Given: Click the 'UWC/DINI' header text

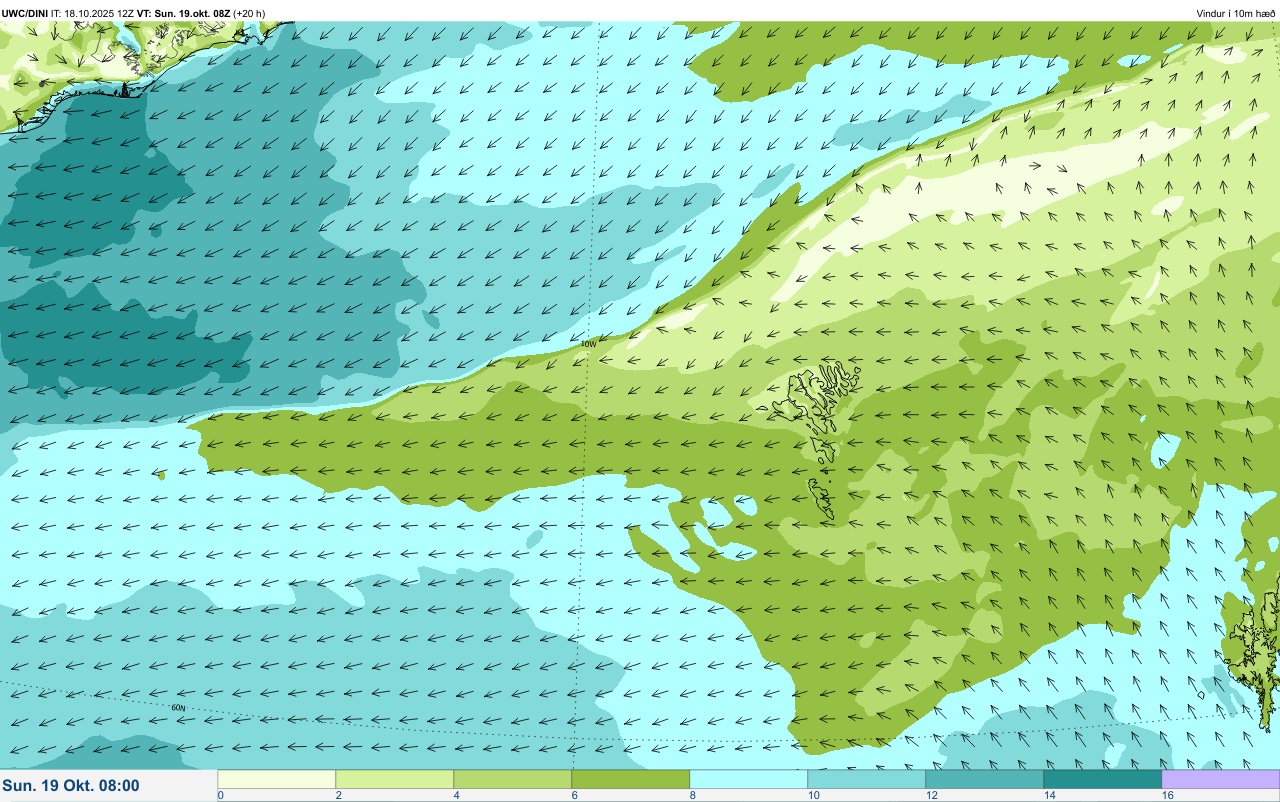Looking at the screenshot, I should pyautogui.click(x=25, y=13).
